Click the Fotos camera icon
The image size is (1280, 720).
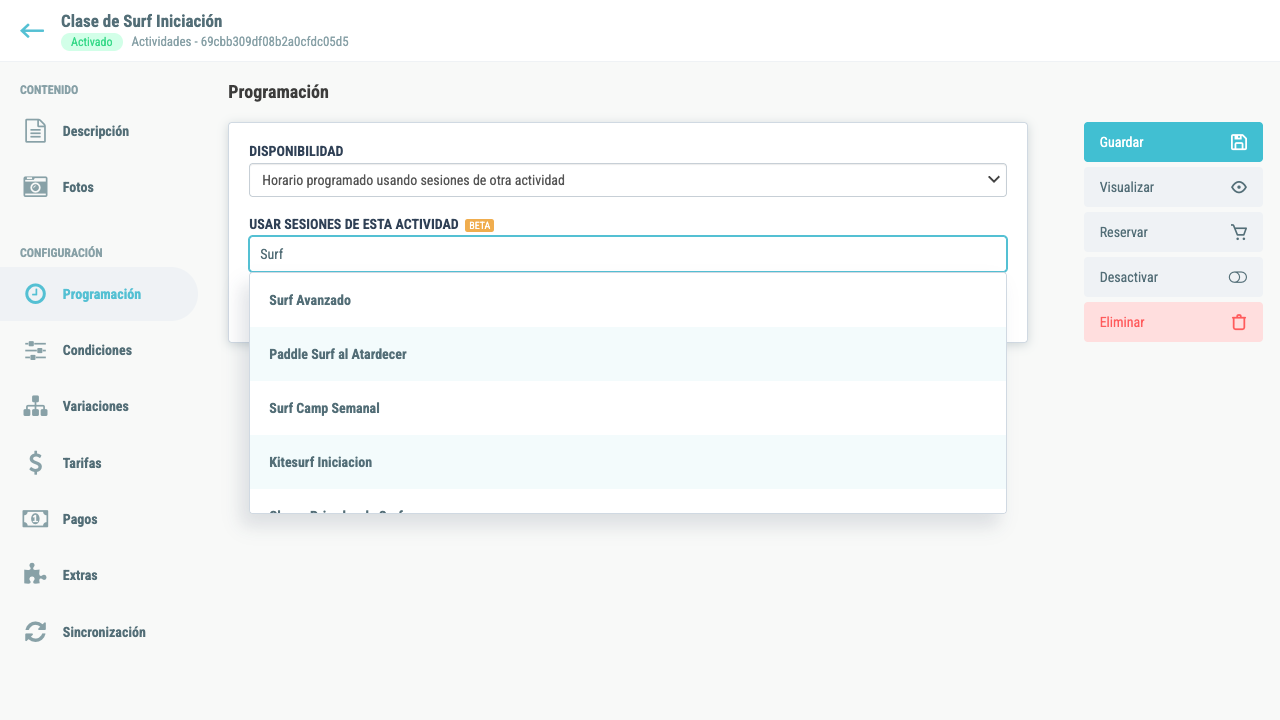click(x=35, y=187)
